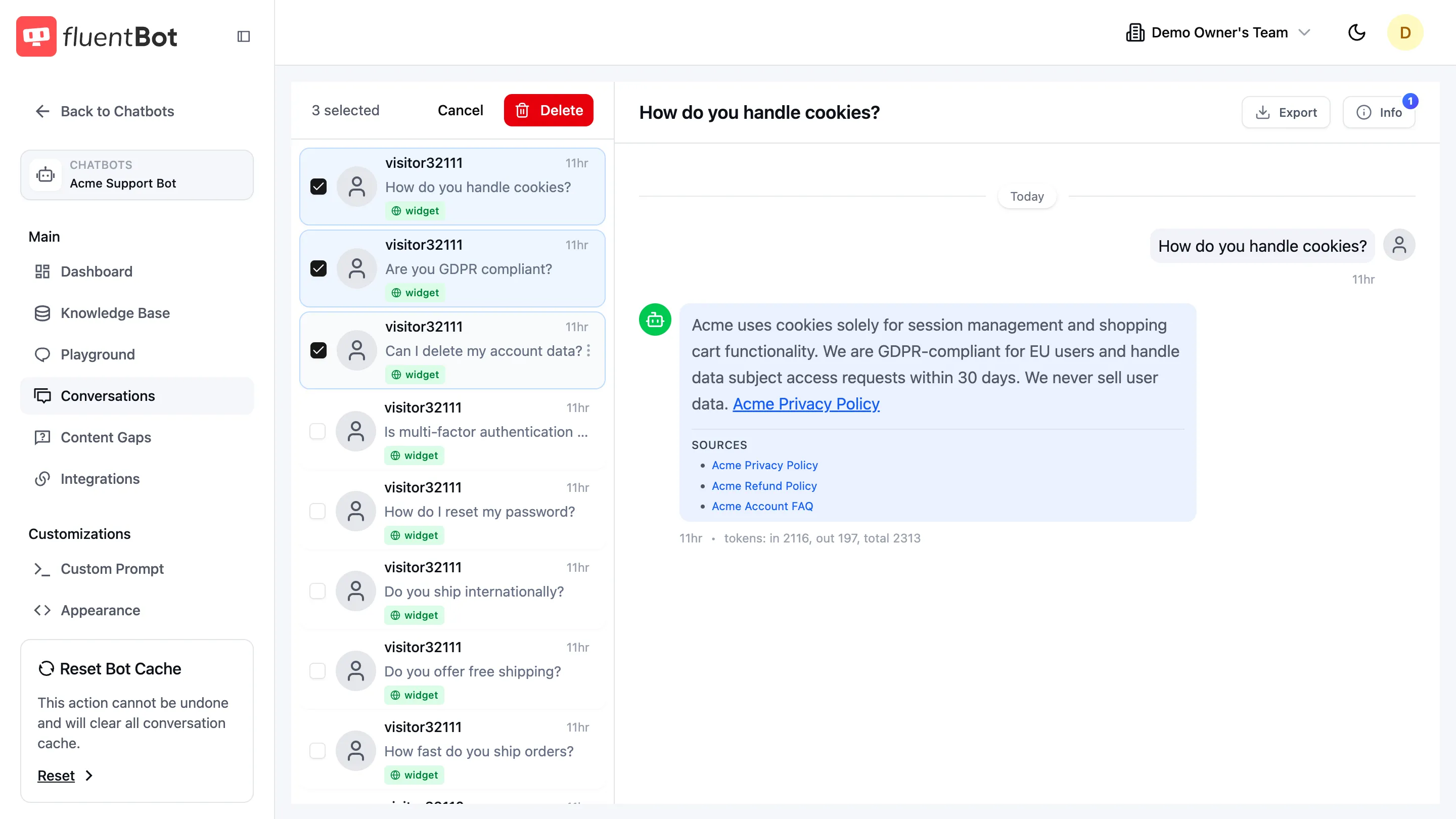
Task: Go to Conversations section
Action: tap(137, 396)
